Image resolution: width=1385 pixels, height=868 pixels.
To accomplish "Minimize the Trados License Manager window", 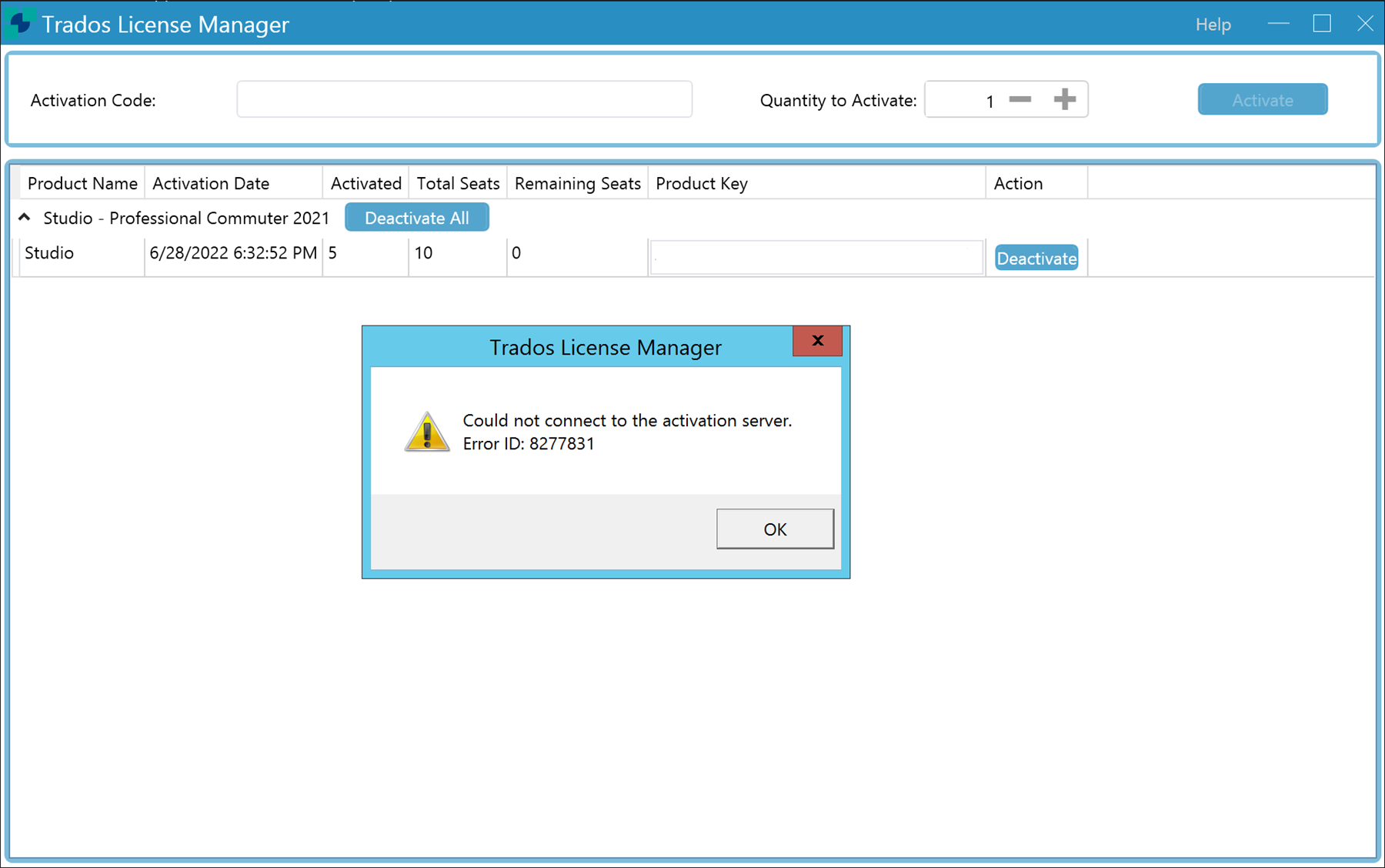I will pyautogui.click(x=1278, y=24).
